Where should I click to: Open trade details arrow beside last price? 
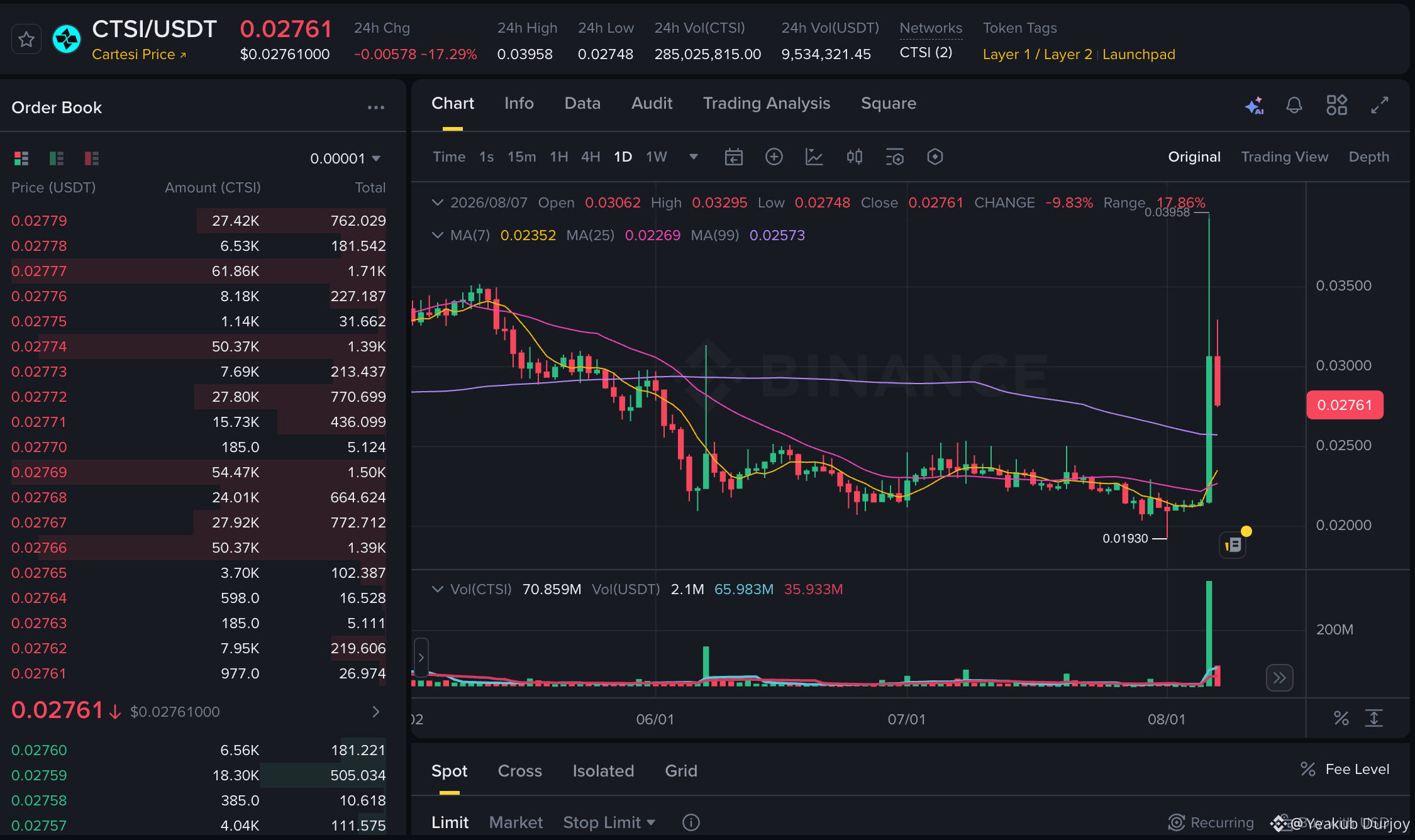coord(376,712)
